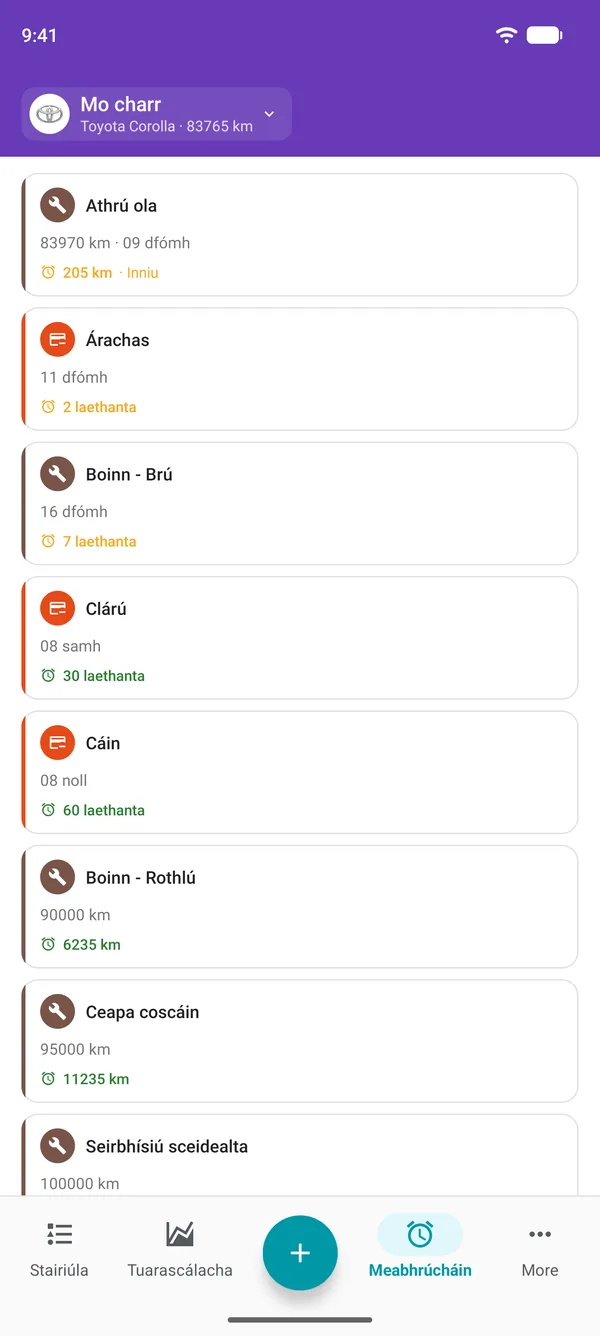
Task: Open the Cáin reminder title
Action: tap(103, 743)
